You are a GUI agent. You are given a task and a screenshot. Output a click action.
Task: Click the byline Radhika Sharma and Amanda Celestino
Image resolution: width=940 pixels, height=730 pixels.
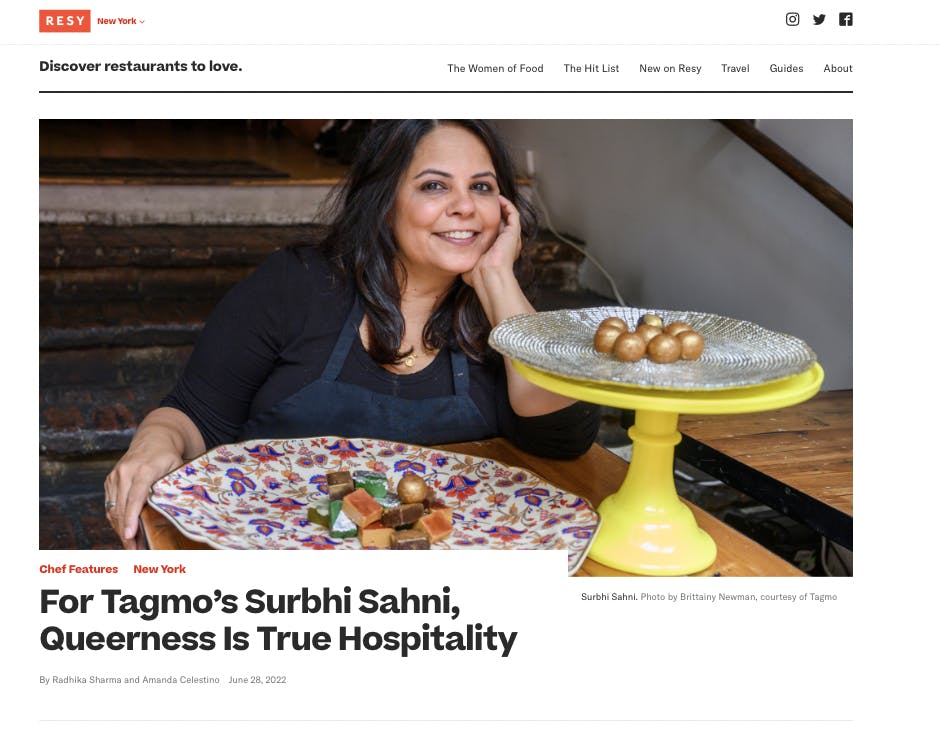click(135, 680)
